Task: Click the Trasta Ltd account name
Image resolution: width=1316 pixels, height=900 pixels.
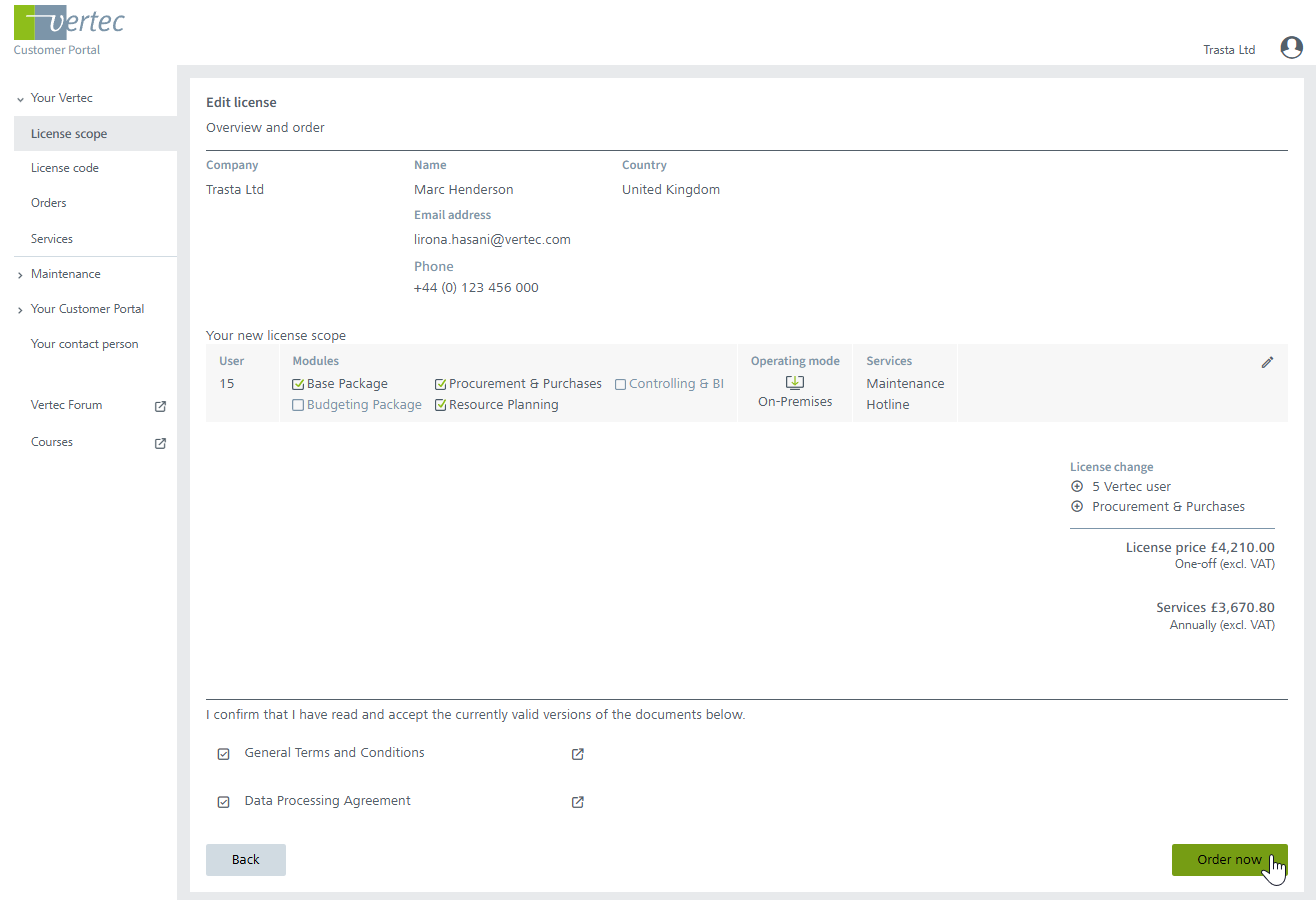Action: (1229, 50)
